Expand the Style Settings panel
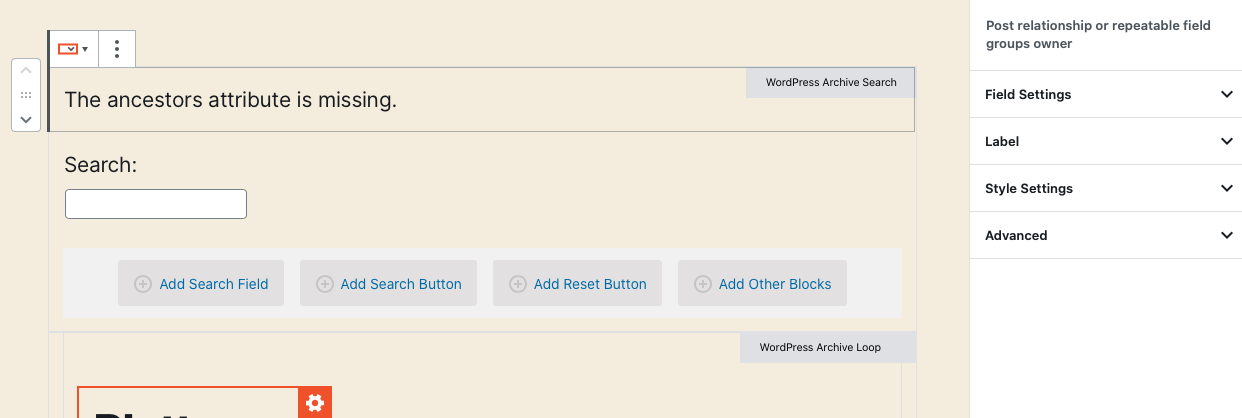The image size is (1242, 418). (1106, 188)
